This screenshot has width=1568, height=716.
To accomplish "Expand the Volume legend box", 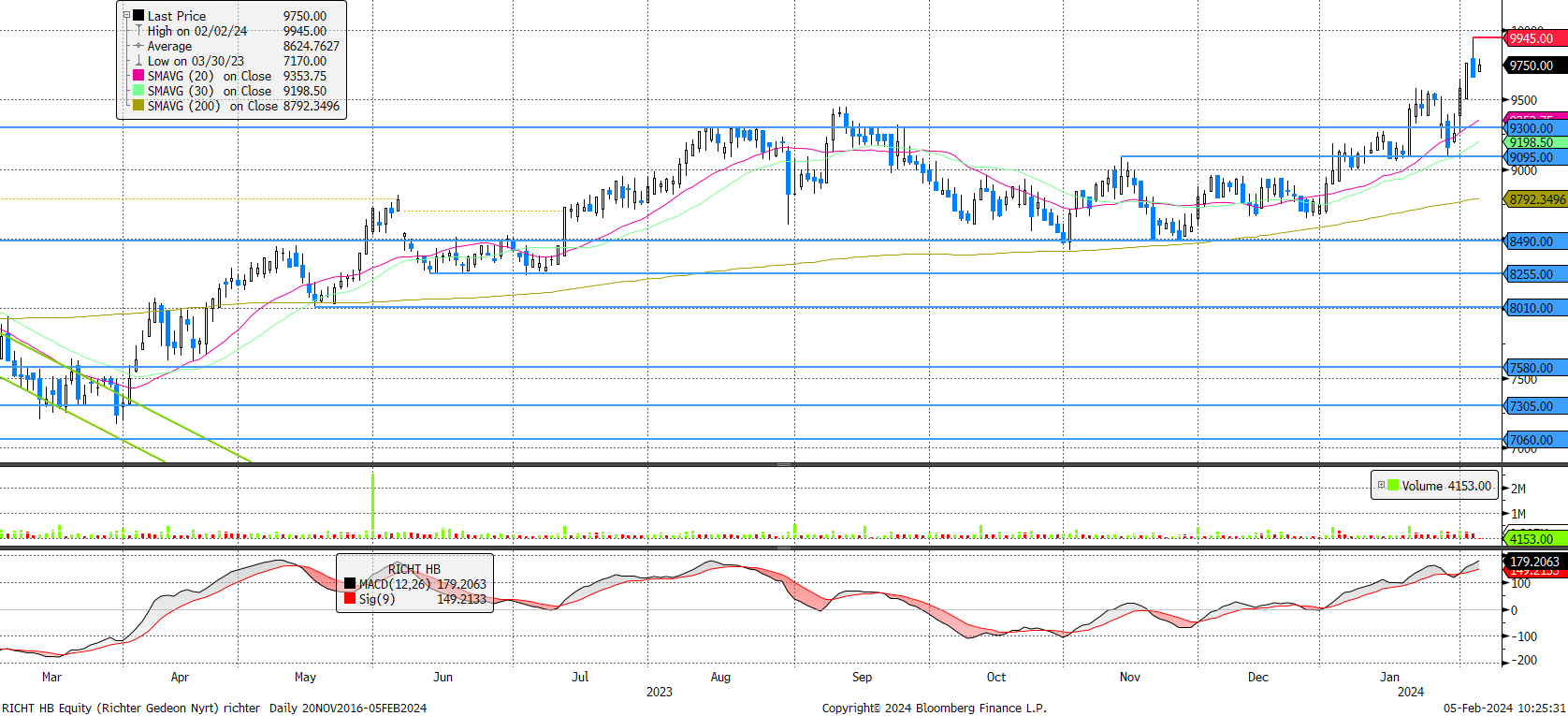I will pyautogui.click(x=1381, y=485).
